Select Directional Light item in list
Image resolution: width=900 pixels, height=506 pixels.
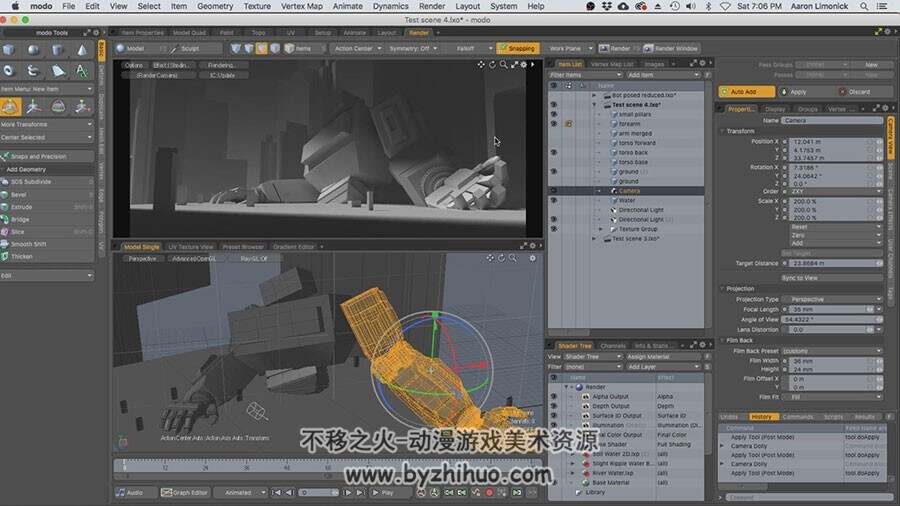click(x=641, y=210)
